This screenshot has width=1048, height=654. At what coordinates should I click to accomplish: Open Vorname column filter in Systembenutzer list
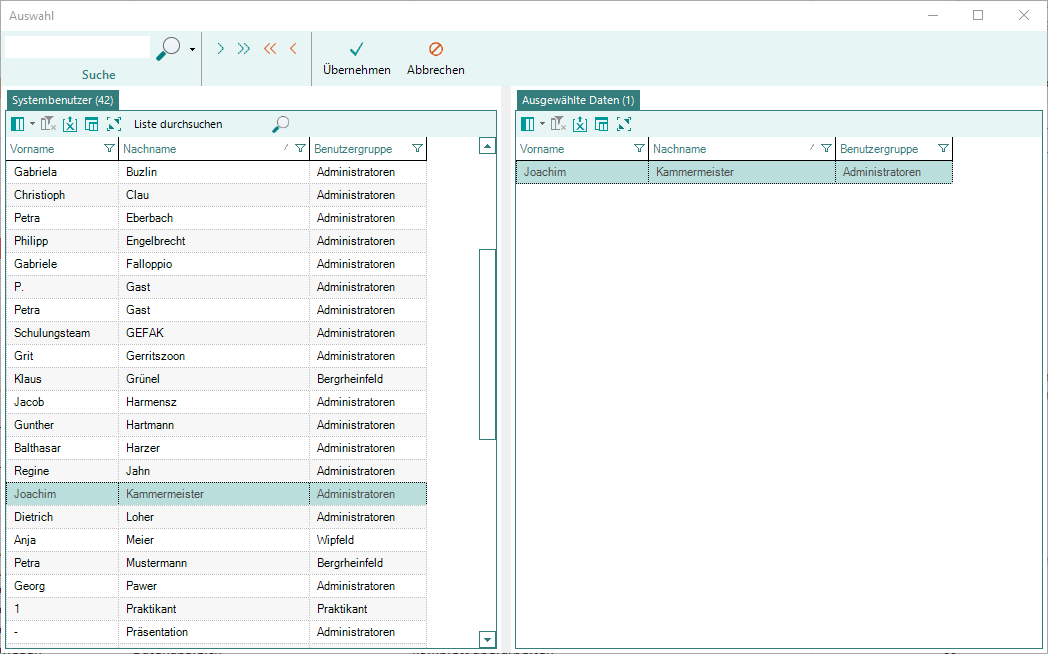(x=109, y=149)
